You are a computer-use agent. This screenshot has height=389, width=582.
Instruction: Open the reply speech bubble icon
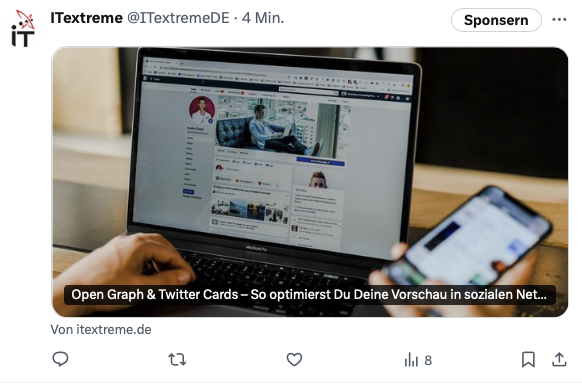60,359
